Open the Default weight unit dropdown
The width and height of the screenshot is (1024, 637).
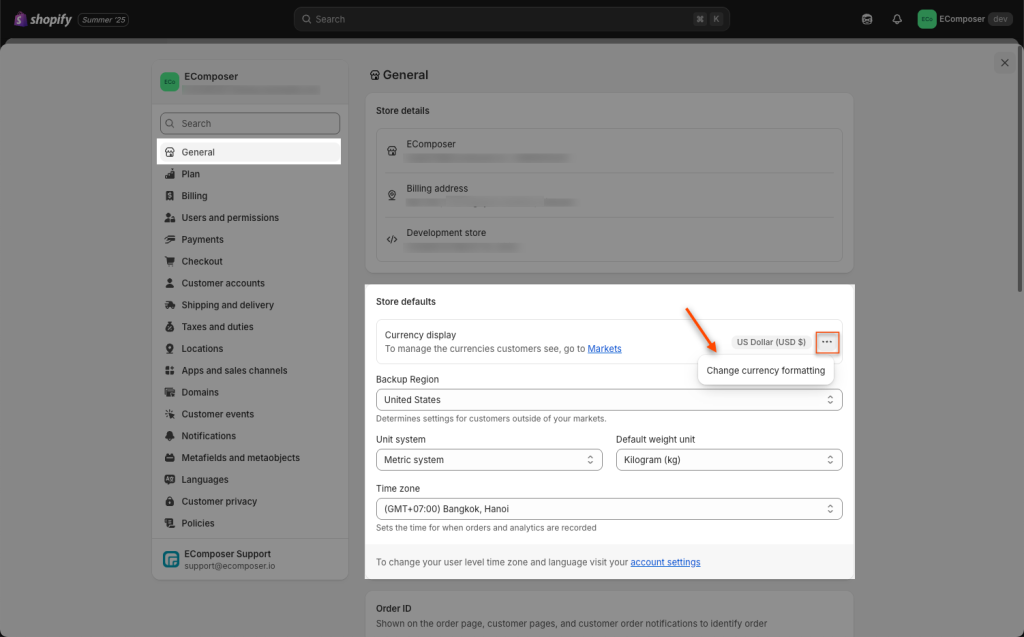pyautogui.click(x=729, y=460)
